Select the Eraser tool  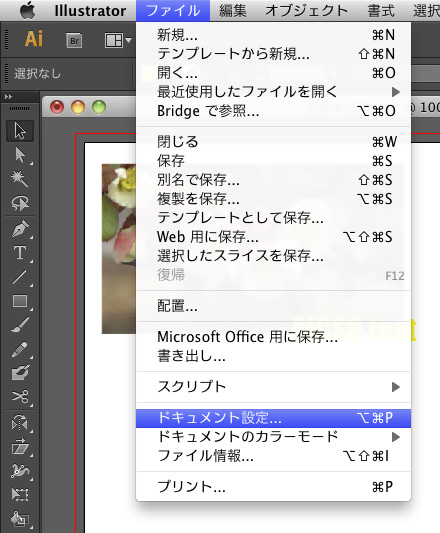[20, 373]
